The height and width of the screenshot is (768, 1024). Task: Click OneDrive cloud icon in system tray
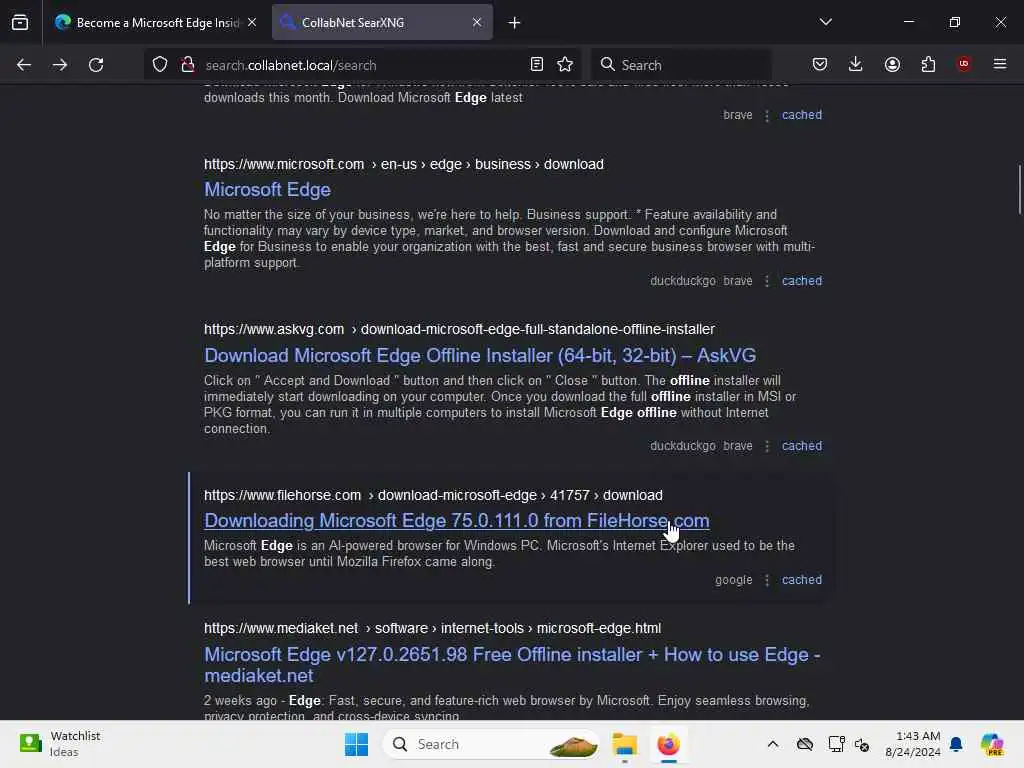tap(805, 744)
